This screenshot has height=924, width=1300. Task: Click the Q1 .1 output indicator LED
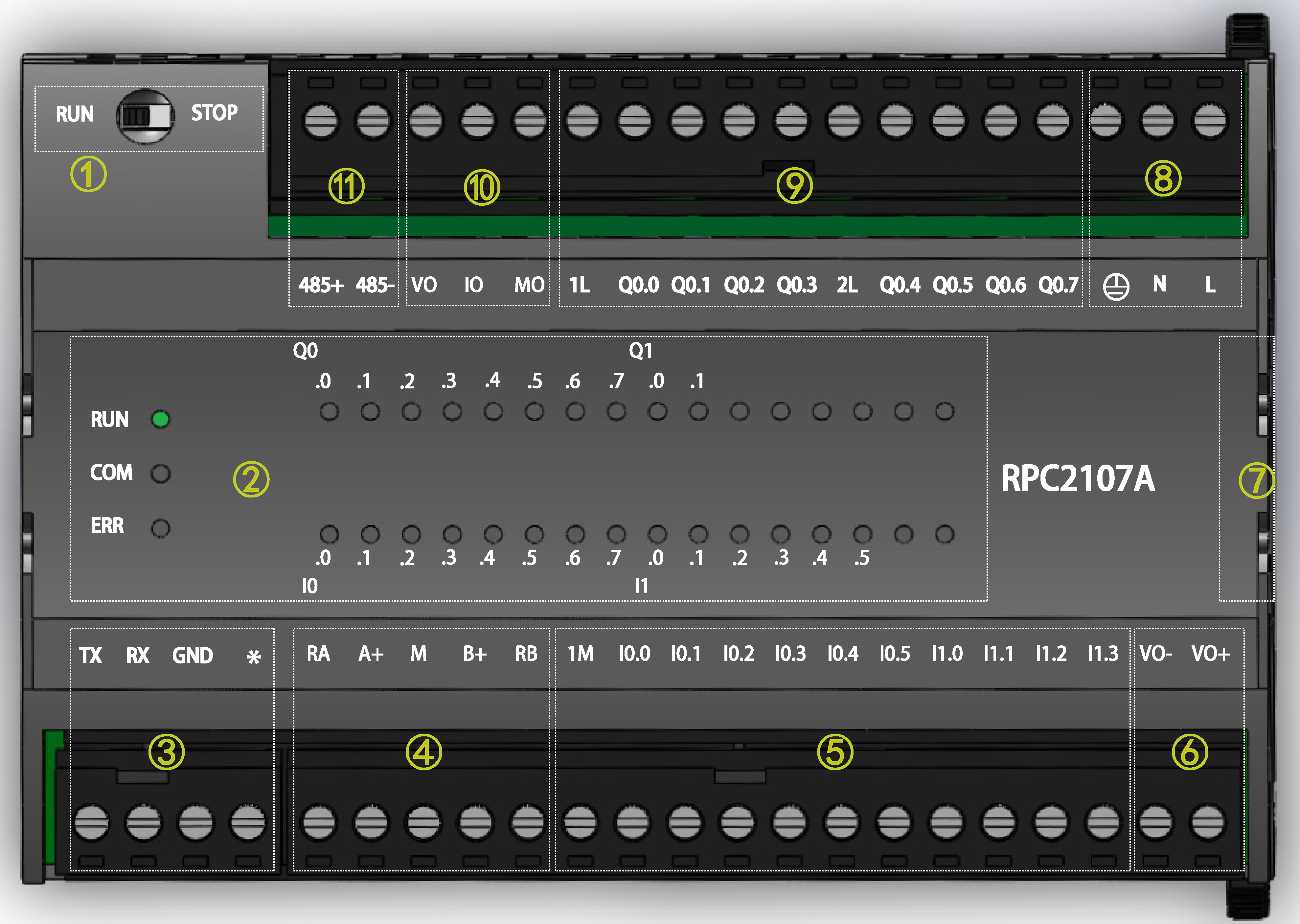tap(699, 411)
